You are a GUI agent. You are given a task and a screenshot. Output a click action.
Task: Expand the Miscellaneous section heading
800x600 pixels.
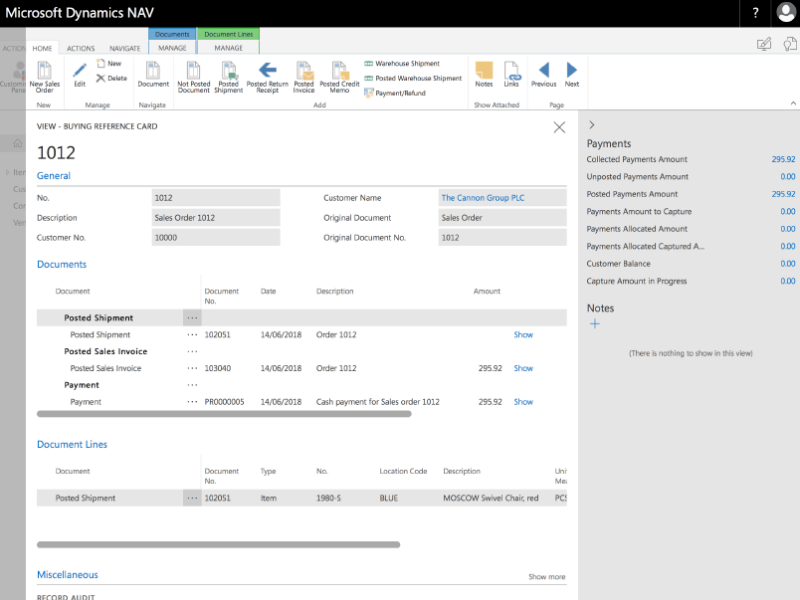tap(67, 574)
